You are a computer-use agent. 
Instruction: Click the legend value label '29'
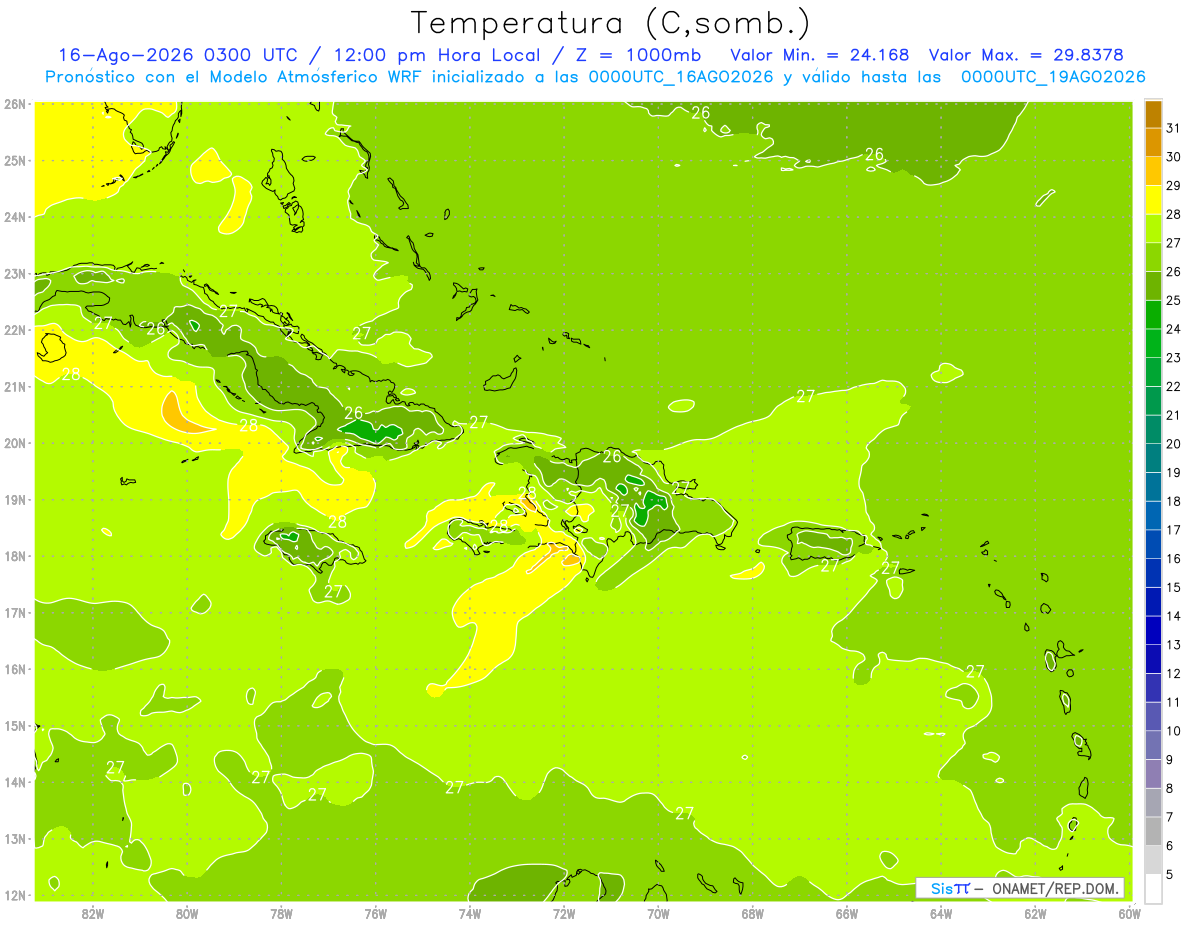(1173, 185)
